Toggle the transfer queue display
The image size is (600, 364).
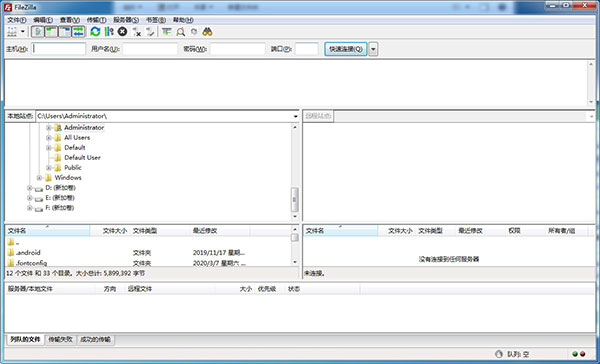pyautogui.click(x=78, y=32)
